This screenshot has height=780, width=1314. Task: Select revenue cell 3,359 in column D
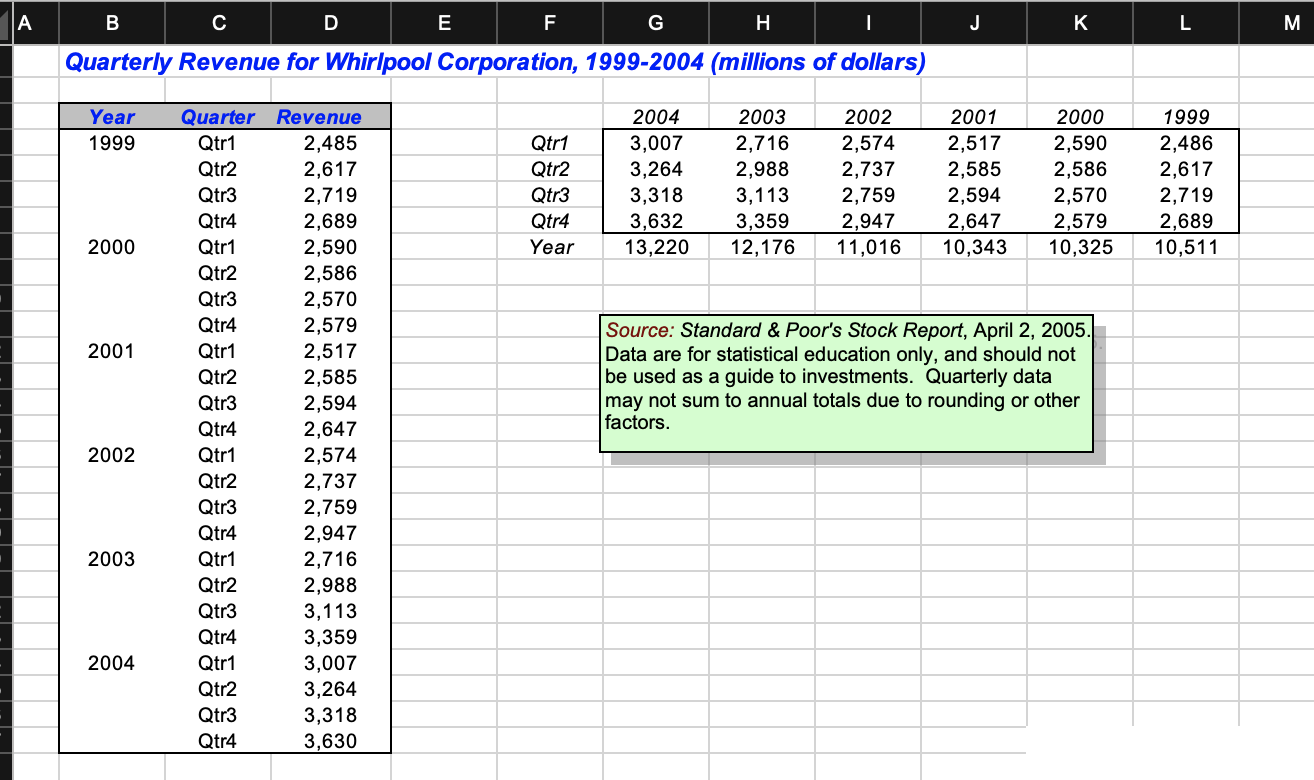[x=331, y=637]
